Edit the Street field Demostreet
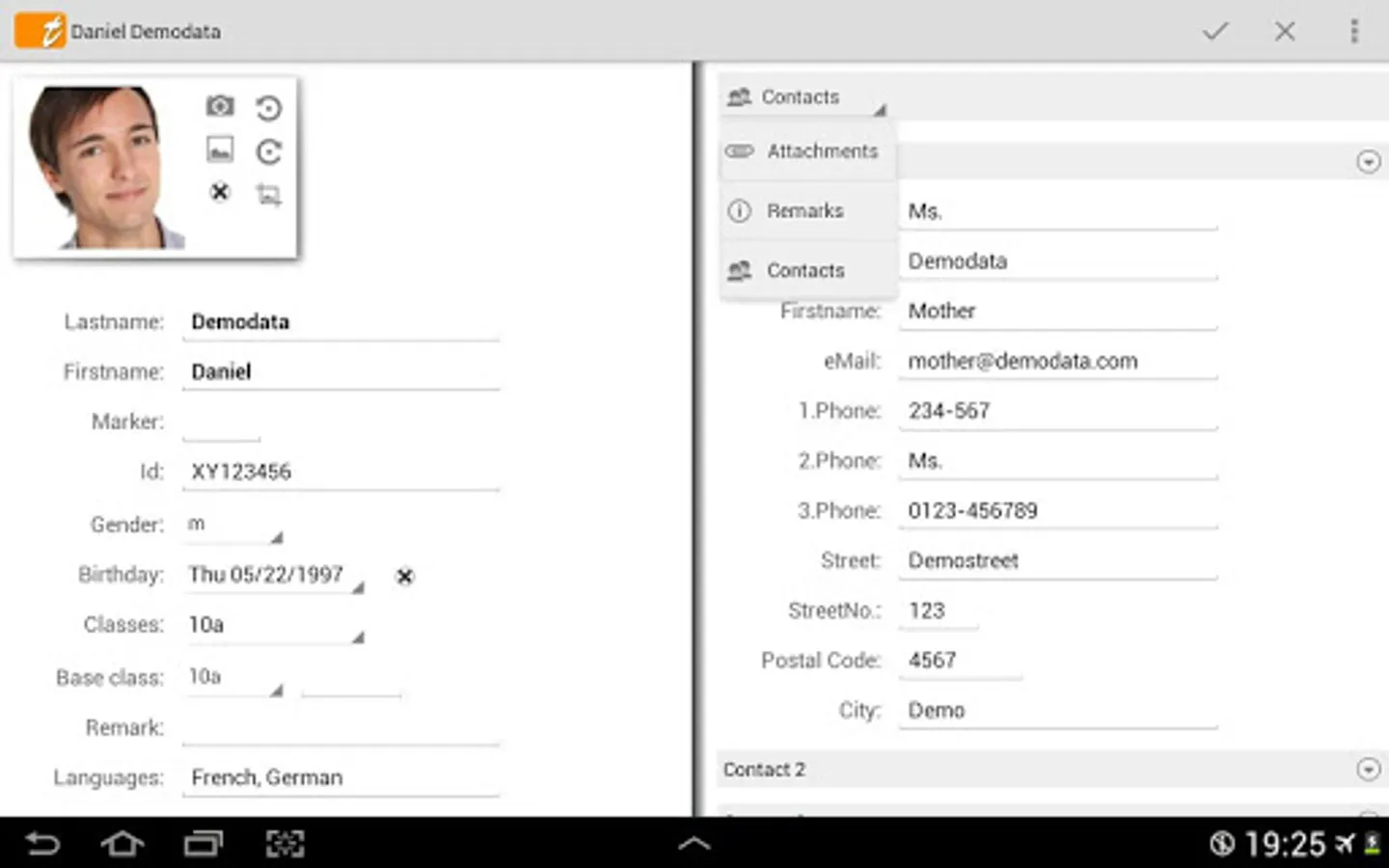The height and width of the screenshot is (868, 1389). coord(1058,561)
